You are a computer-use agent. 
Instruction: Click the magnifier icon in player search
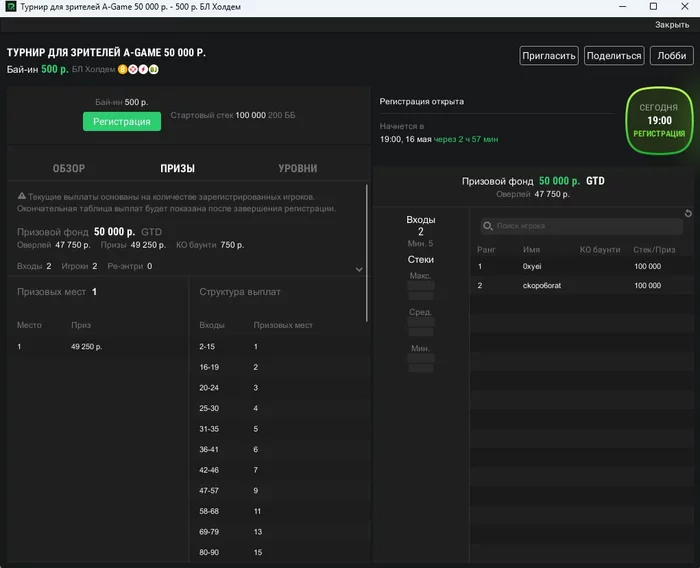[488, 226]
